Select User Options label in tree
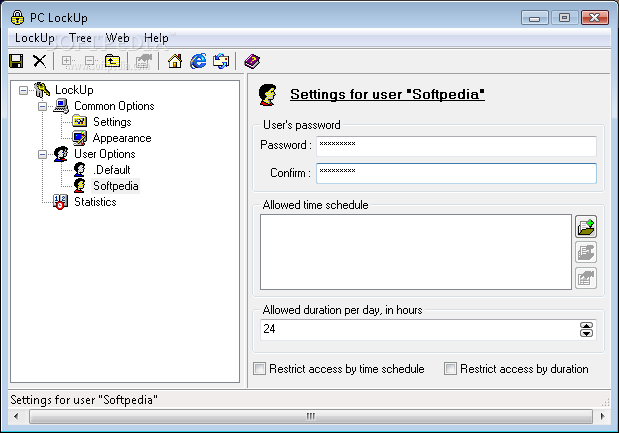 click(x=105, y=154)
